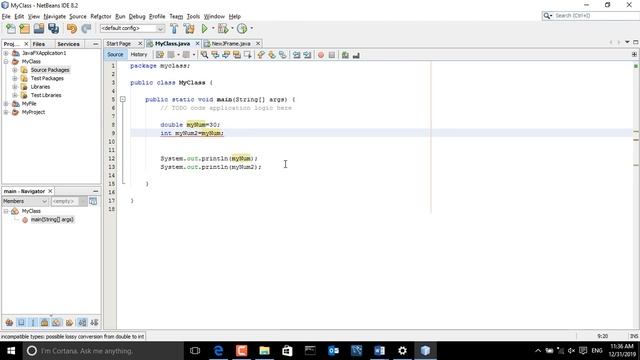Open the Refactor menu
The image size is (640, 360).
click(x=100, y=16)
